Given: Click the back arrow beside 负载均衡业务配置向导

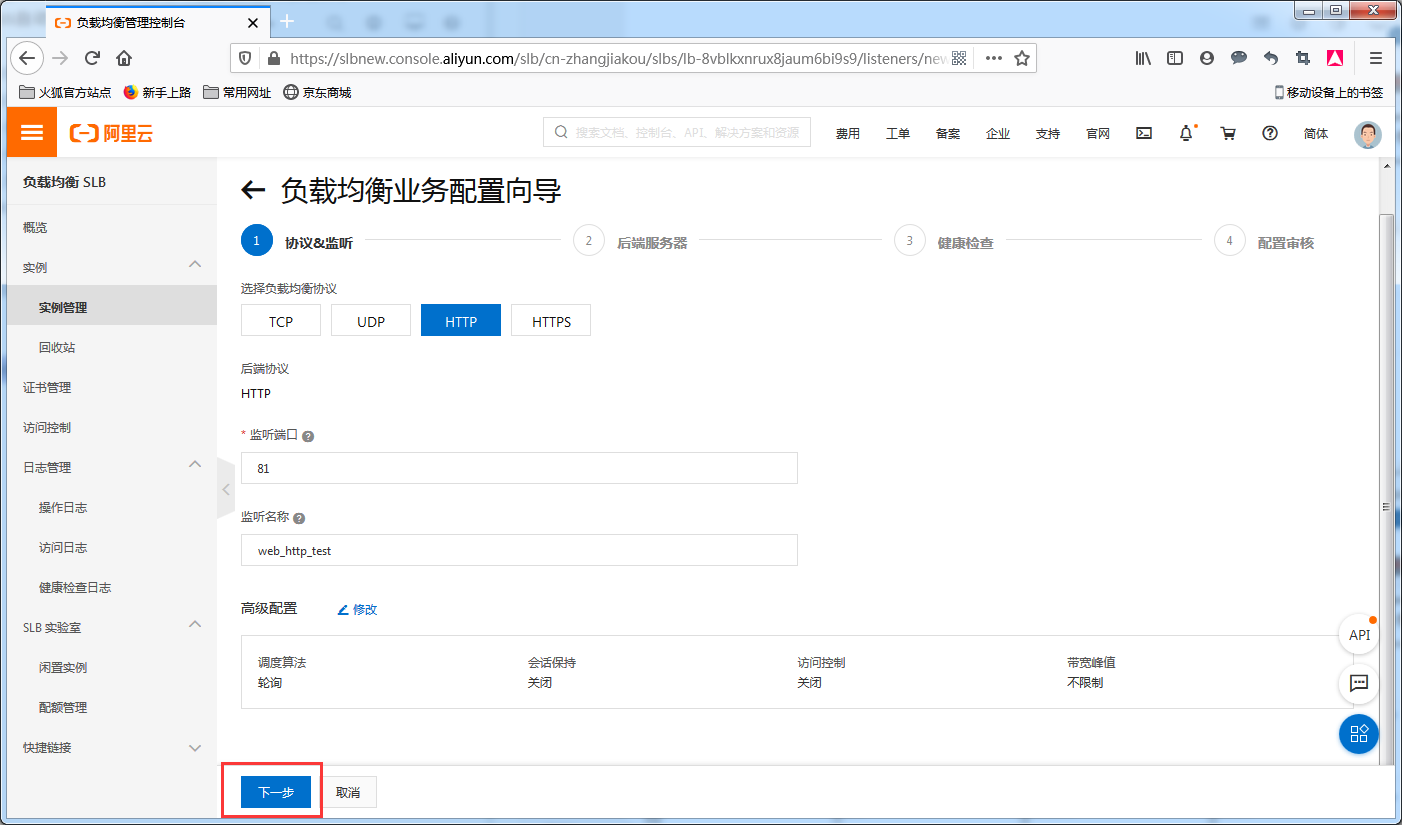Looking at the screenshot, I should [x=255, y=191].
